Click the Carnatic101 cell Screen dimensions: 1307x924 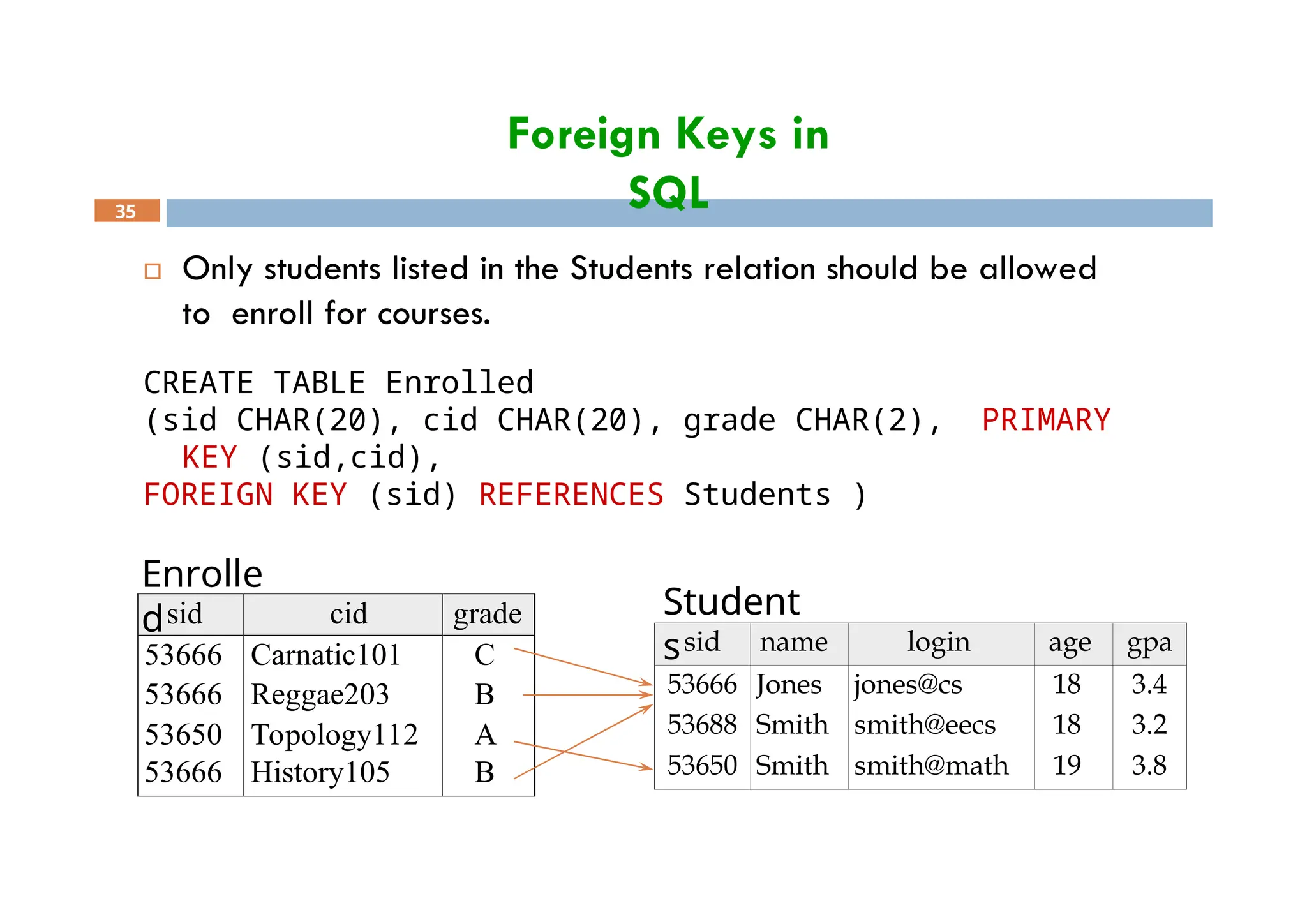pos(325,655)
